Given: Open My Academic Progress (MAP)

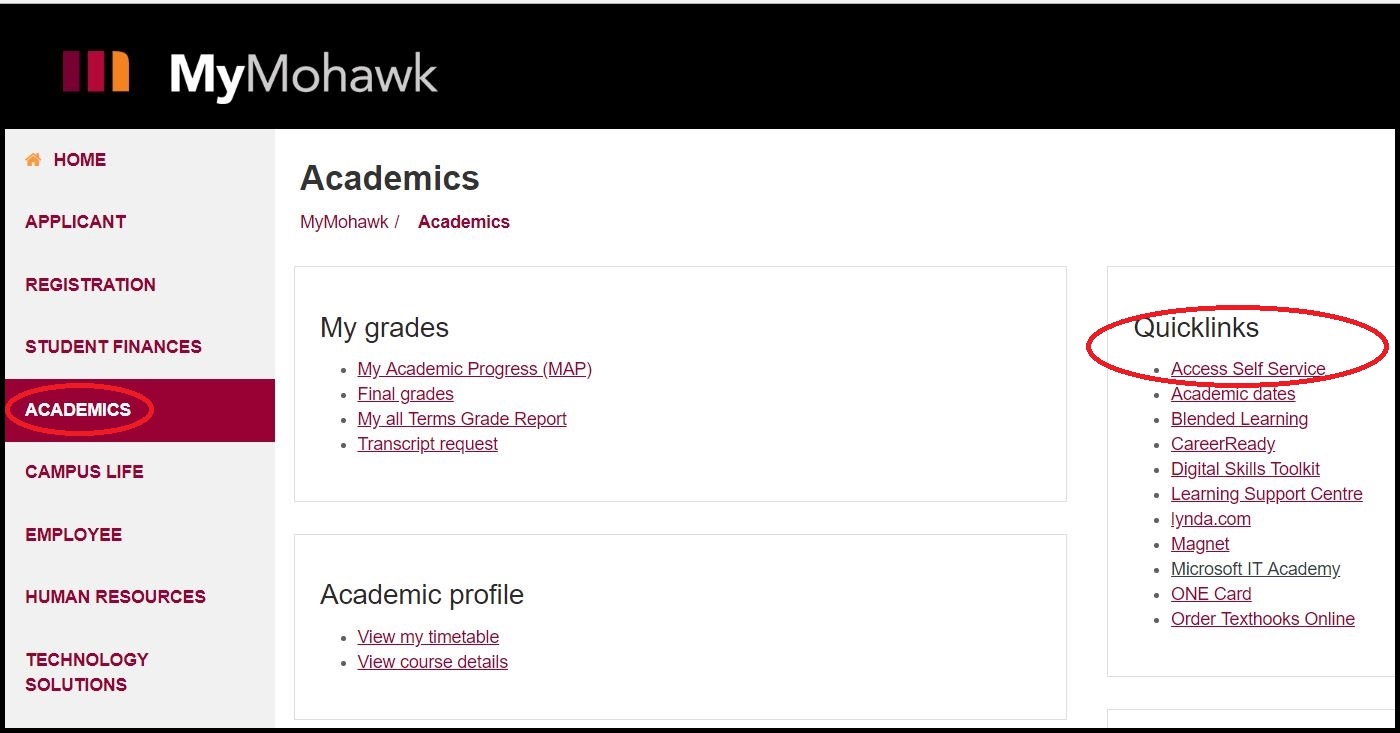Looking at the screenshot, I should [x=475, y=368].
